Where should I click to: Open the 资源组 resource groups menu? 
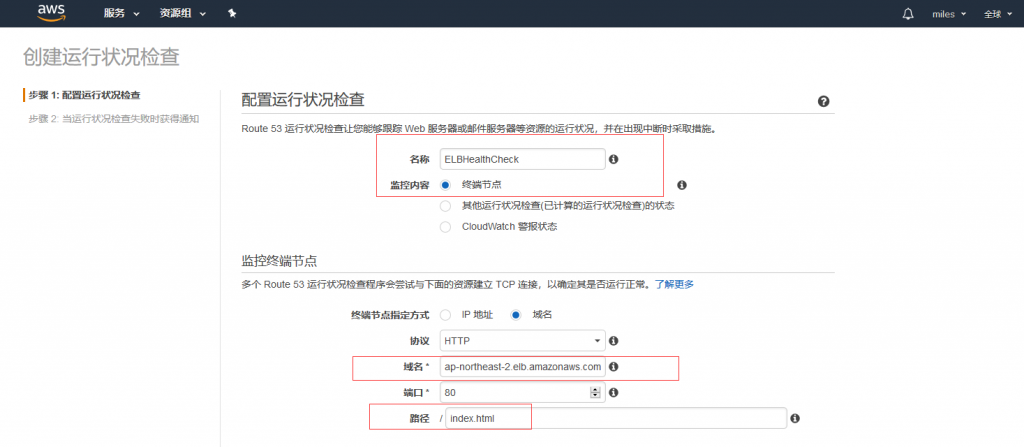pos(183,14)
